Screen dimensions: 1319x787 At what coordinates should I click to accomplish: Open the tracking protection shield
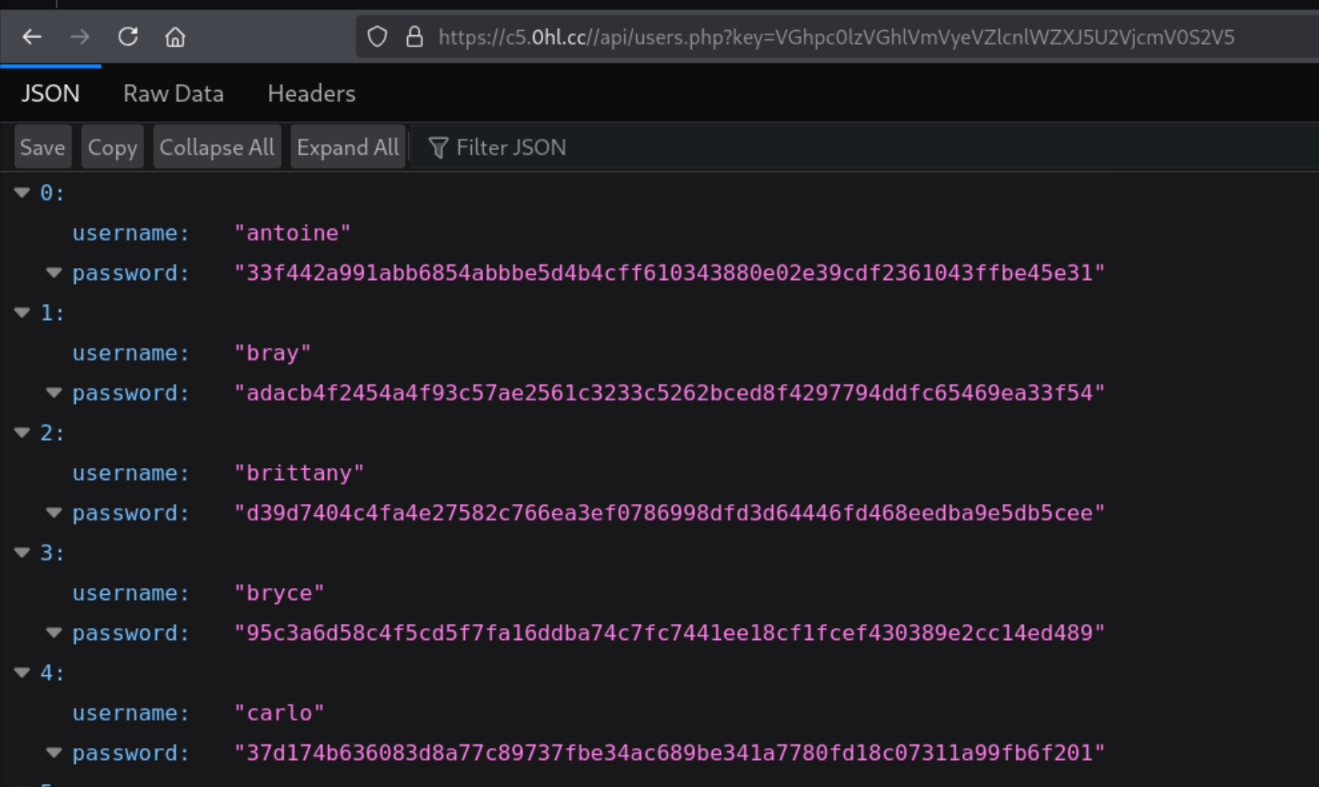(x=377, y=37)
